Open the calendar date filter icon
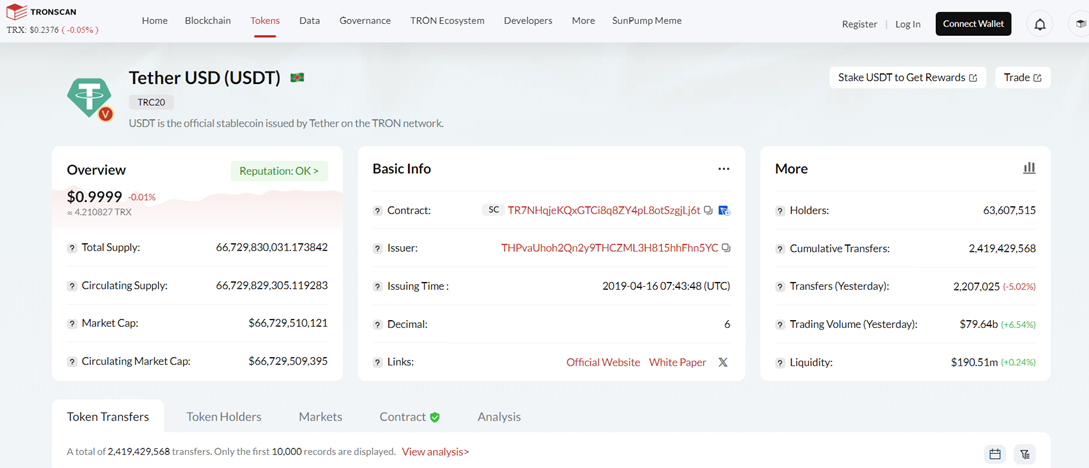1089x468 pixels. pyautogui.click(x=995, y=455)
